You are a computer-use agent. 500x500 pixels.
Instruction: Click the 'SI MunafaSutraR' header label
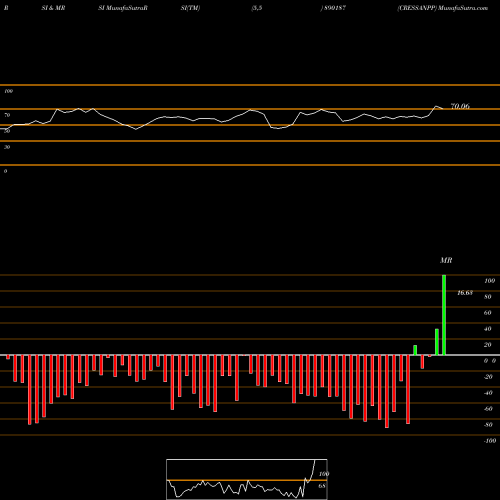point(123,8)
